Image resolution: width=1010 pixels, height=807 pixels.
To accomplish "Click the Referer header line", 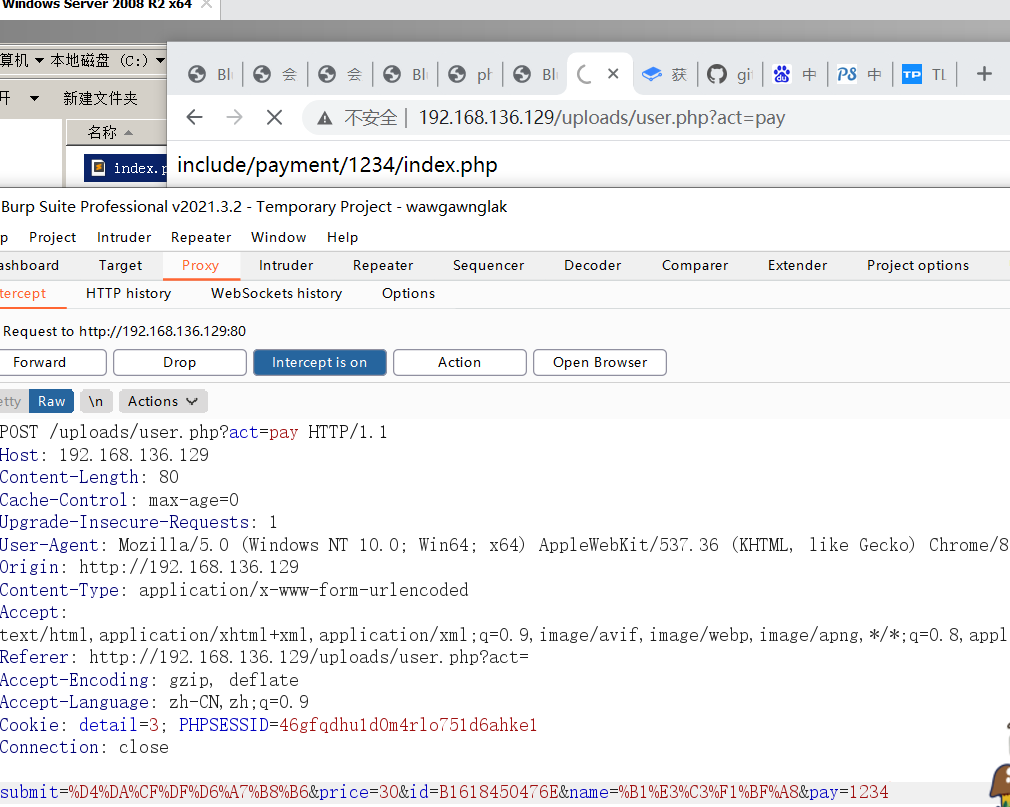I will (x=264, y=658).
